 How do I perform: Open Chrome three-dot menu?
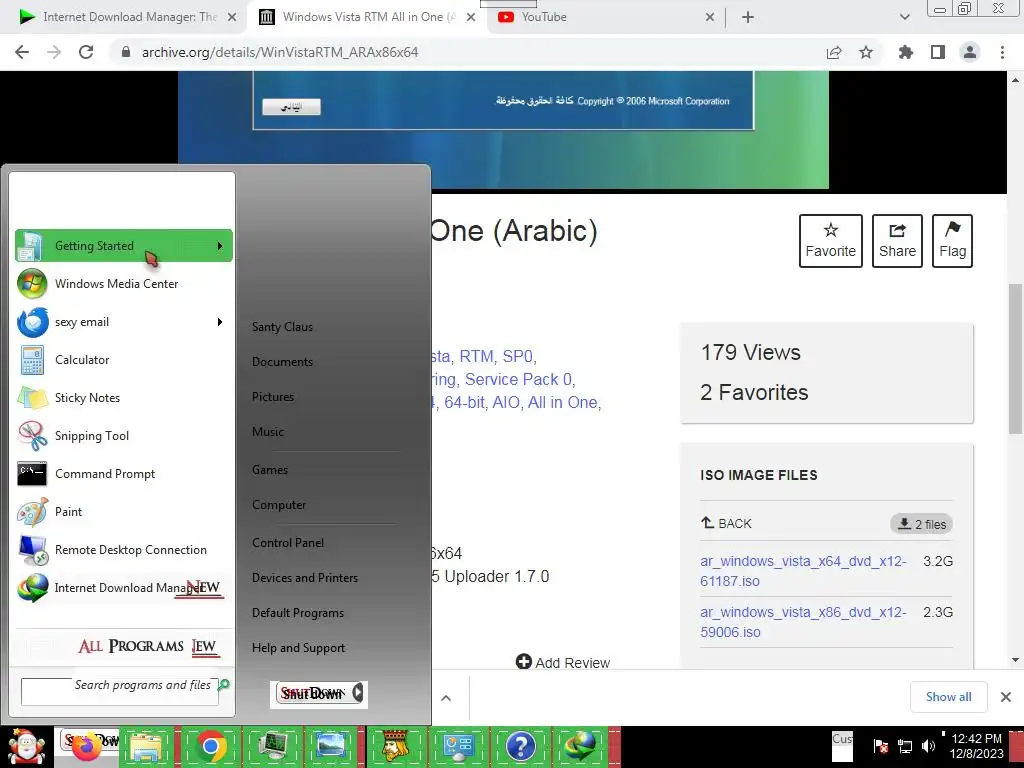point(1002,52)
